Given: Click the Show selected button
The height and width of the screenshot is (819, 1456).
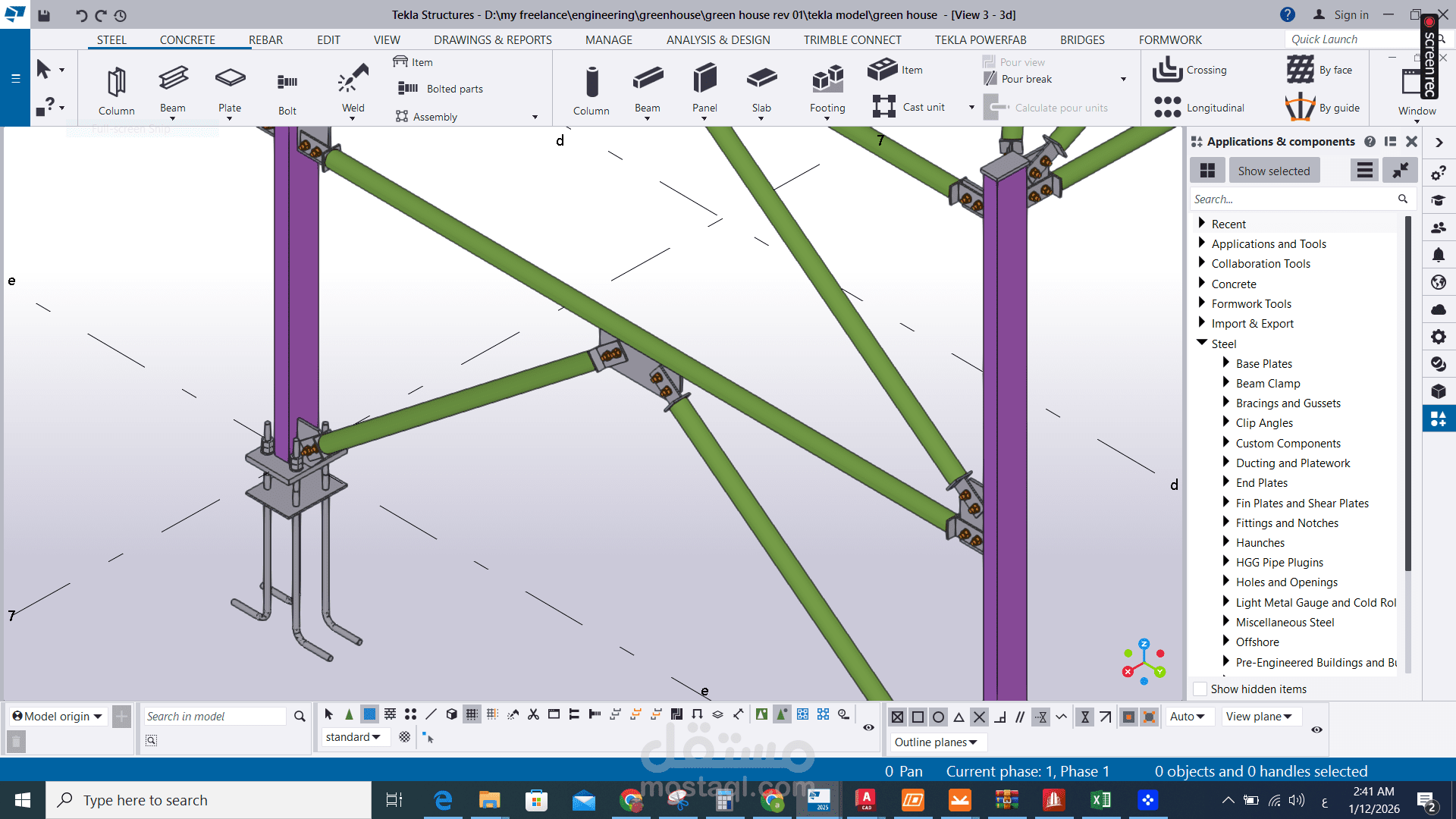Looking at the screenshot, I should [1273, 171].
